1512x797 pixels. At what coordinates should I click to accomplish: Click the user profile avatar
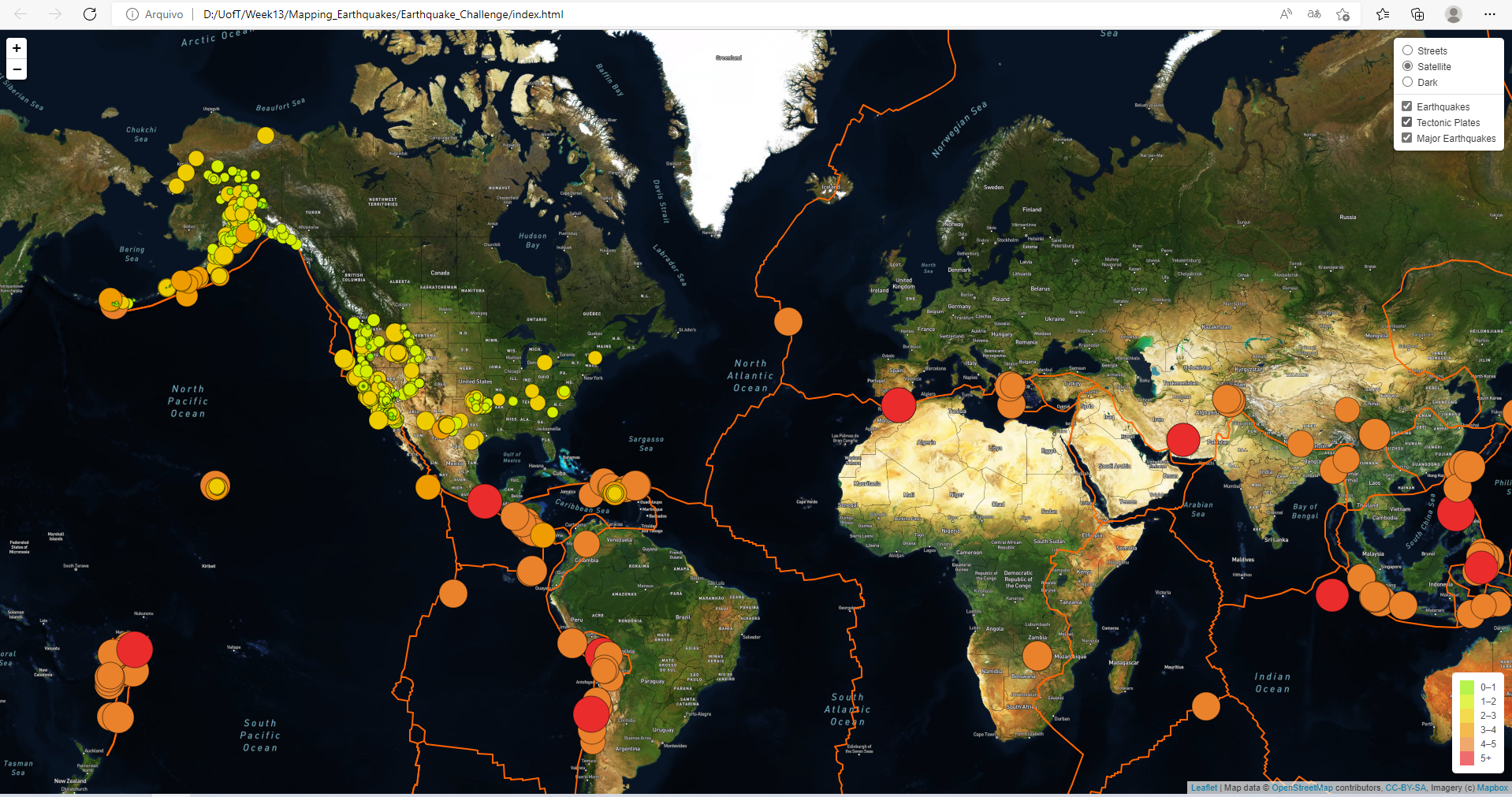tap(1454, 14)
